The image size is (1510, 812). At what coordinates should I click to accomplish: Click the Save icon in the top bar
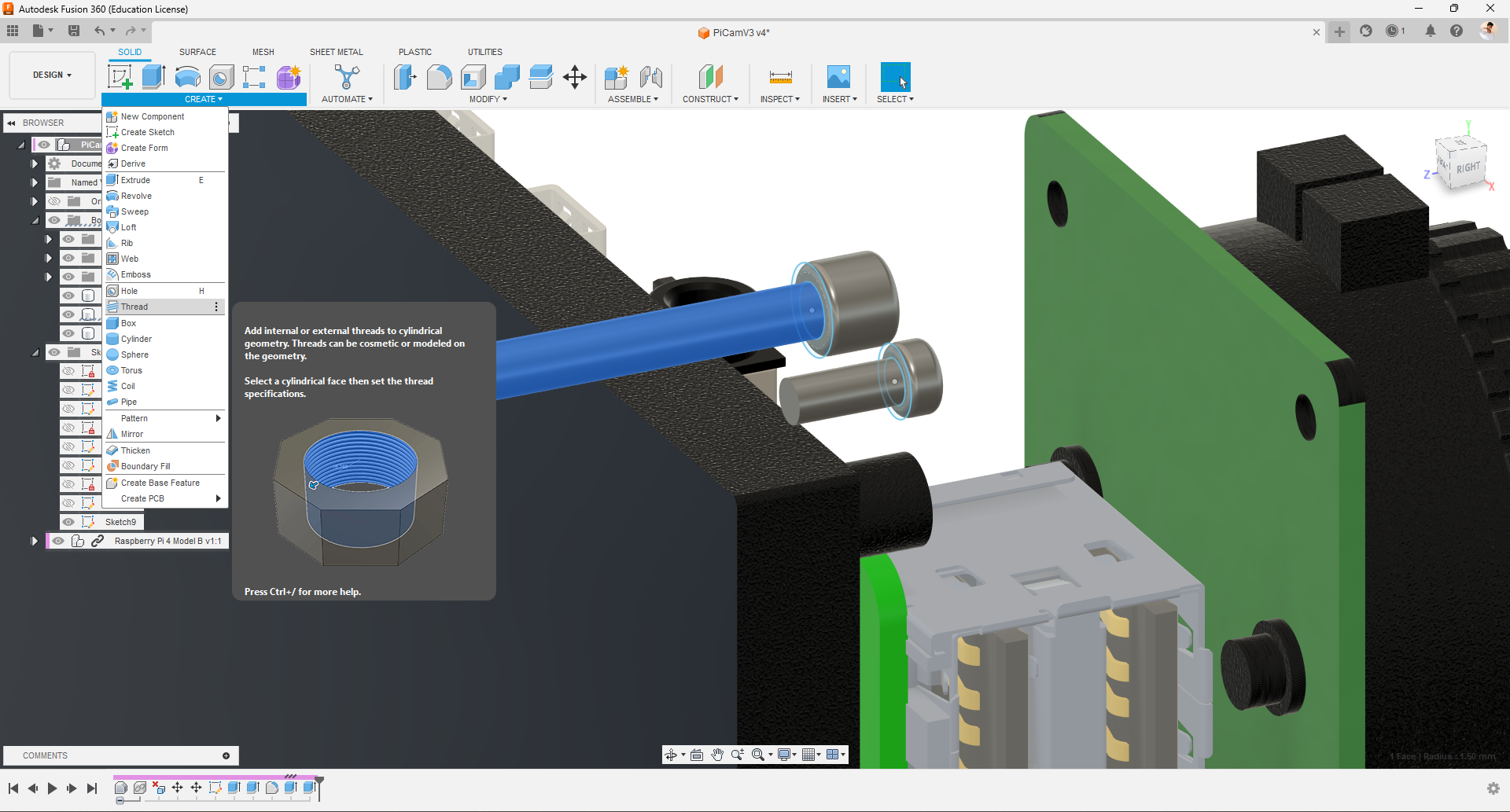[74, 31]
